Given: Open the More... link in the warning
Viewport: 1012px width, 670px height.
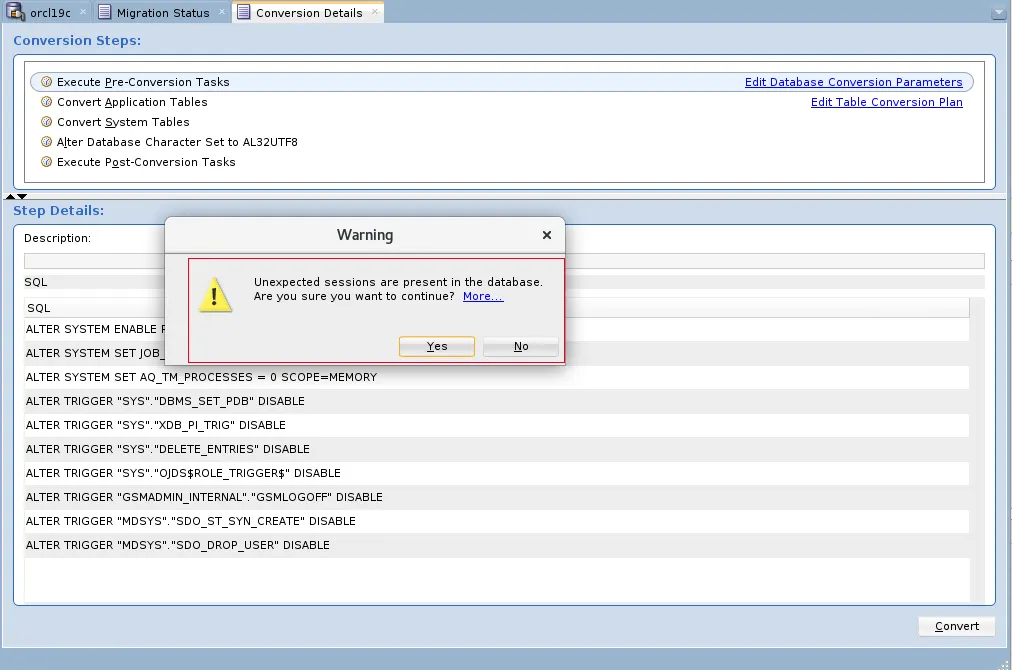Looking at the screenshot, I should 482,296.
